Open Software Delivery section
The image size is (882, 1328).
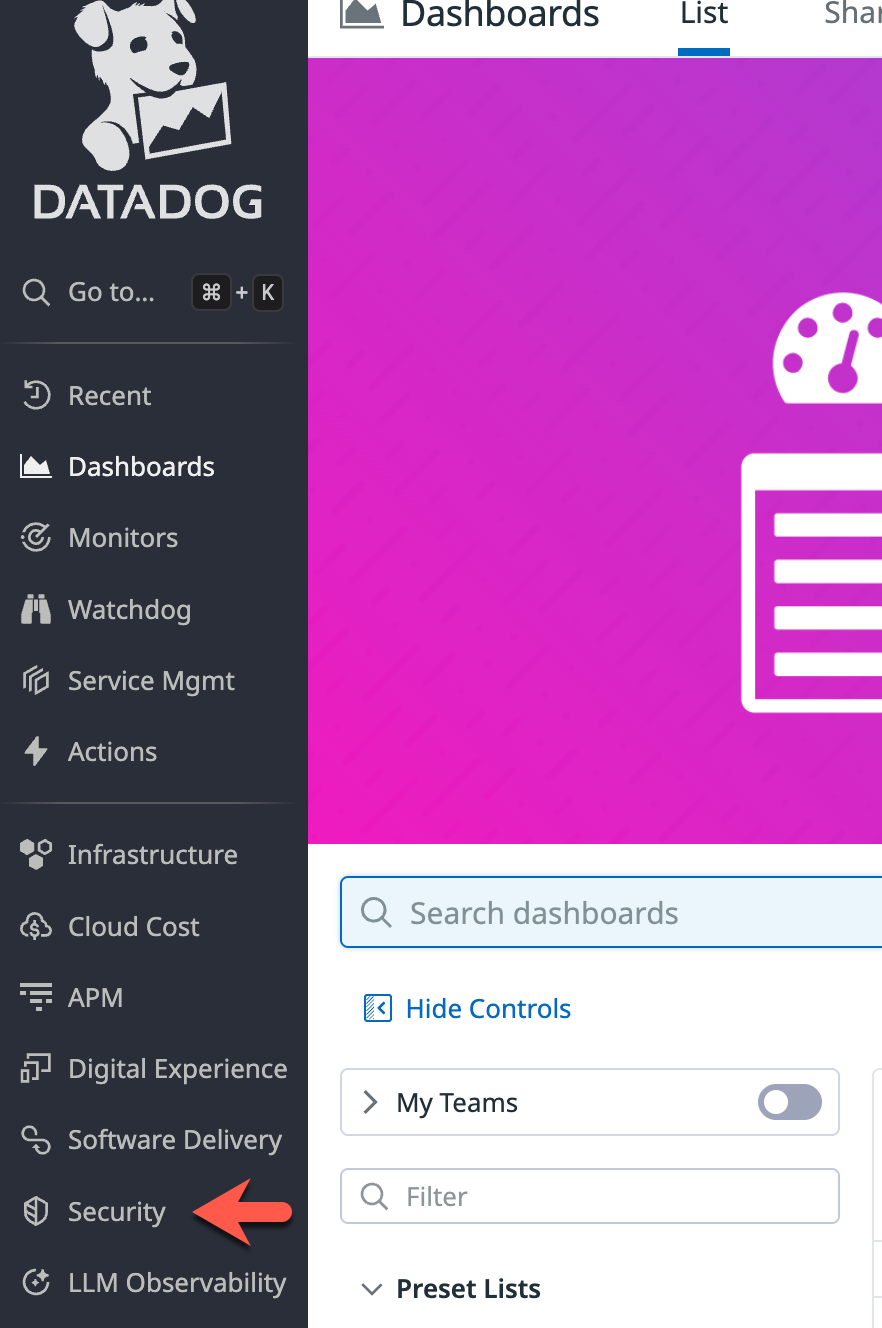tap(174, 1140)
